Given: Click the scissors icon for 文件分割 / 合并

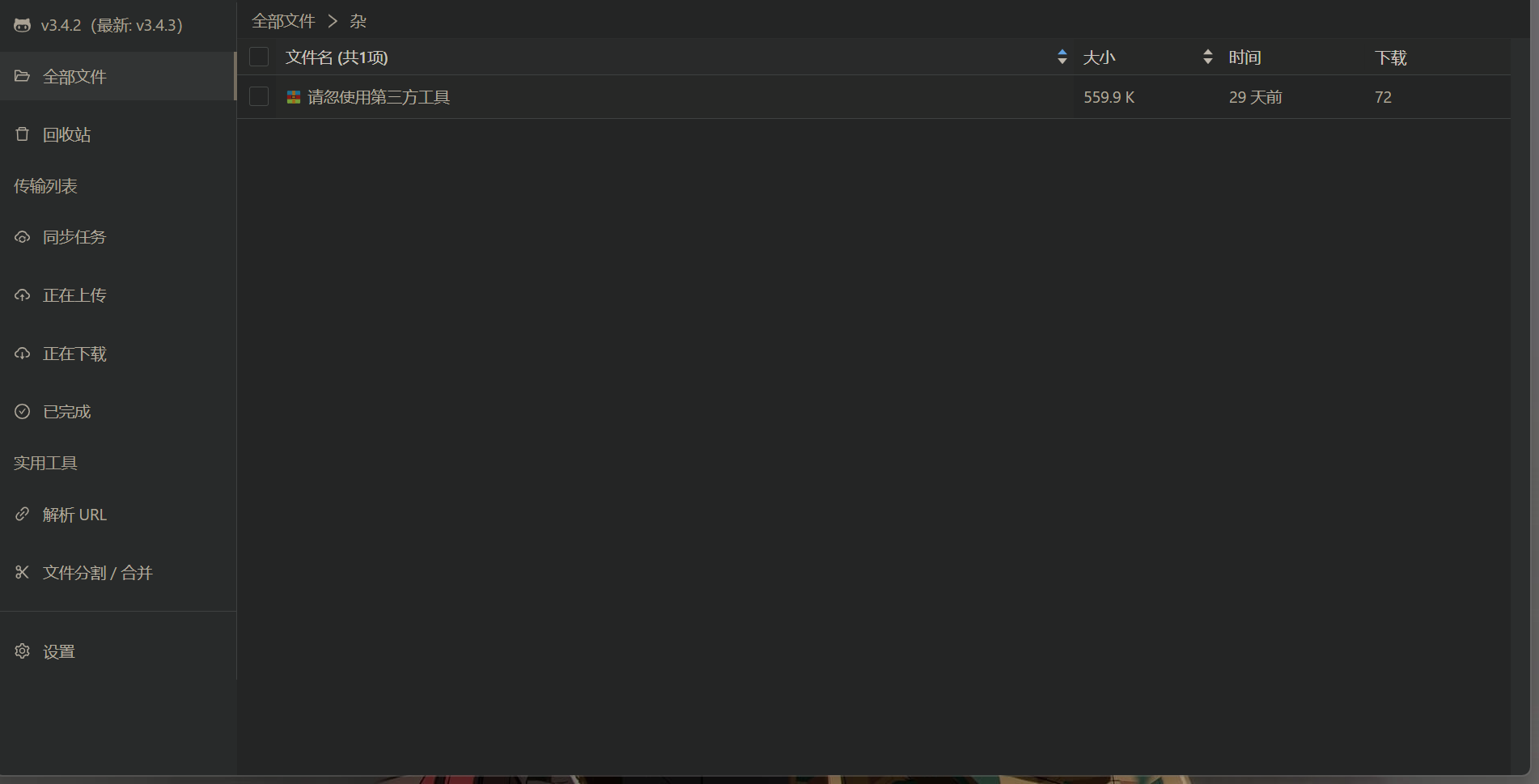Looking at the screenshot, I should coord(23,573).
